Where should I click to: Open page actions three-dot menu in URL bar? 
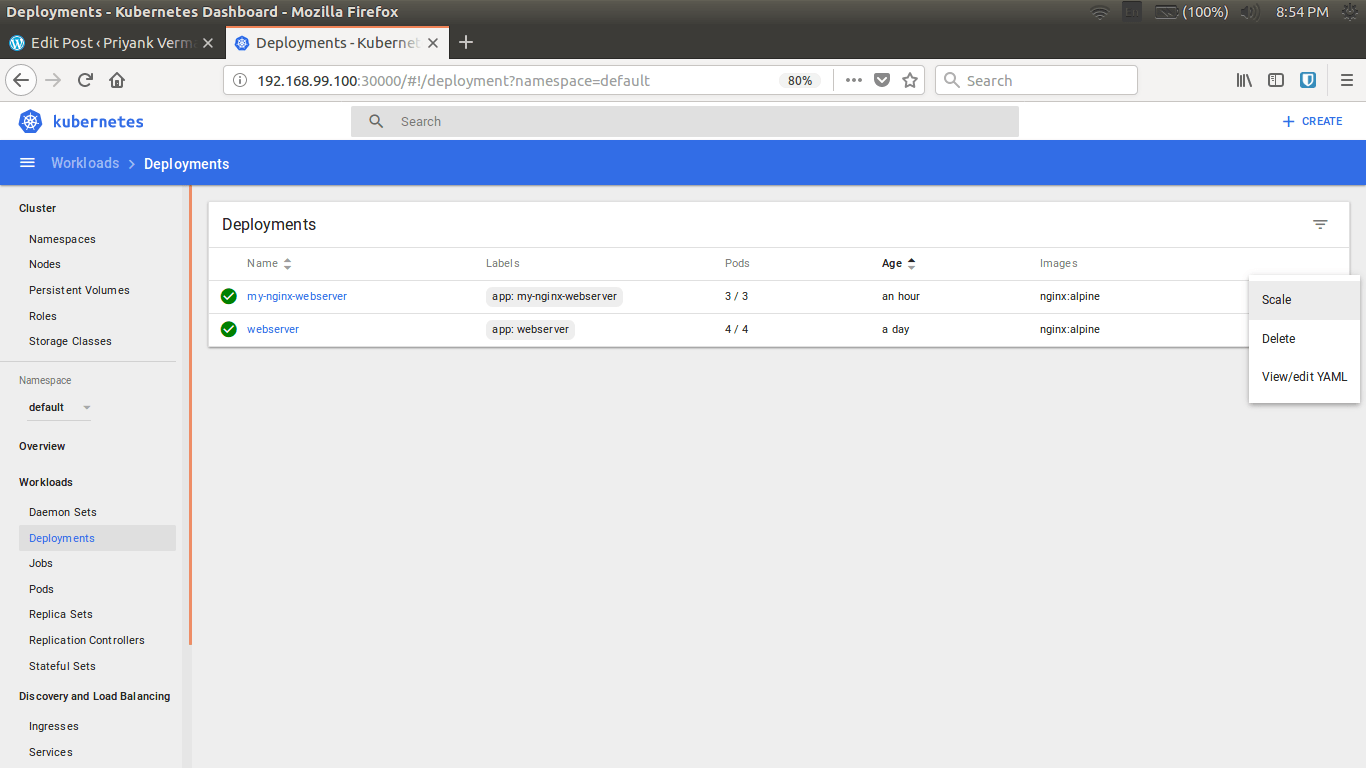coord(853,80)
